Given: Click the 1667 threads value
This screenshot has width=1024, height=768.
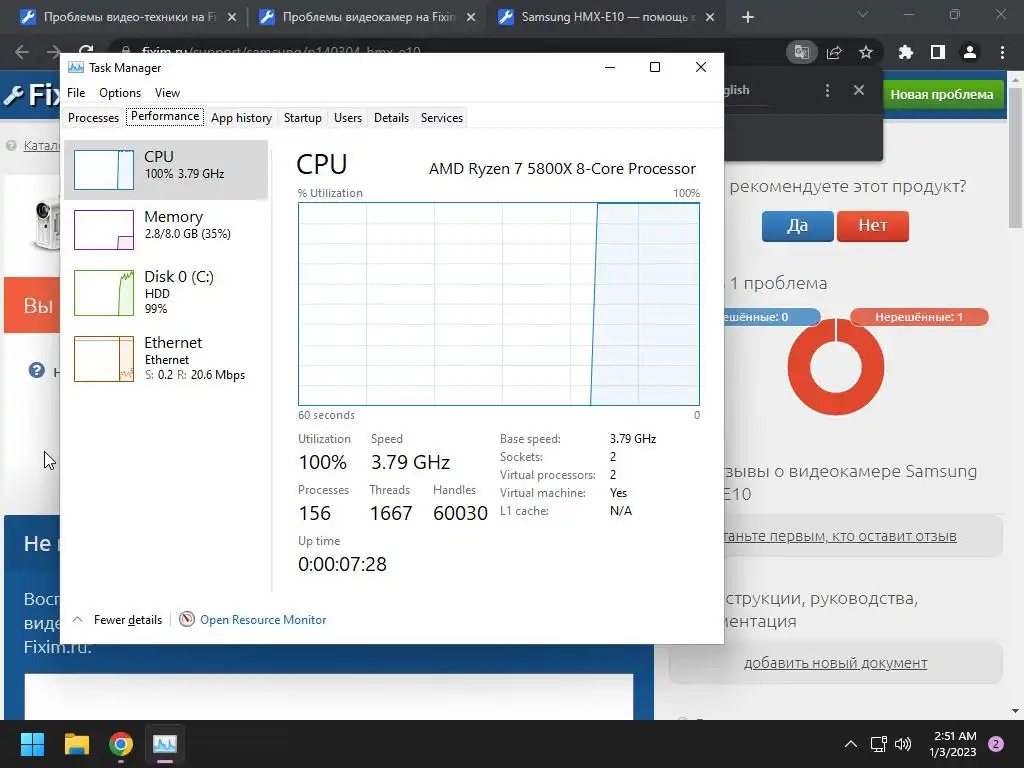Looking at the screenshot, I should pyautogui.click(x=391, y=513).
